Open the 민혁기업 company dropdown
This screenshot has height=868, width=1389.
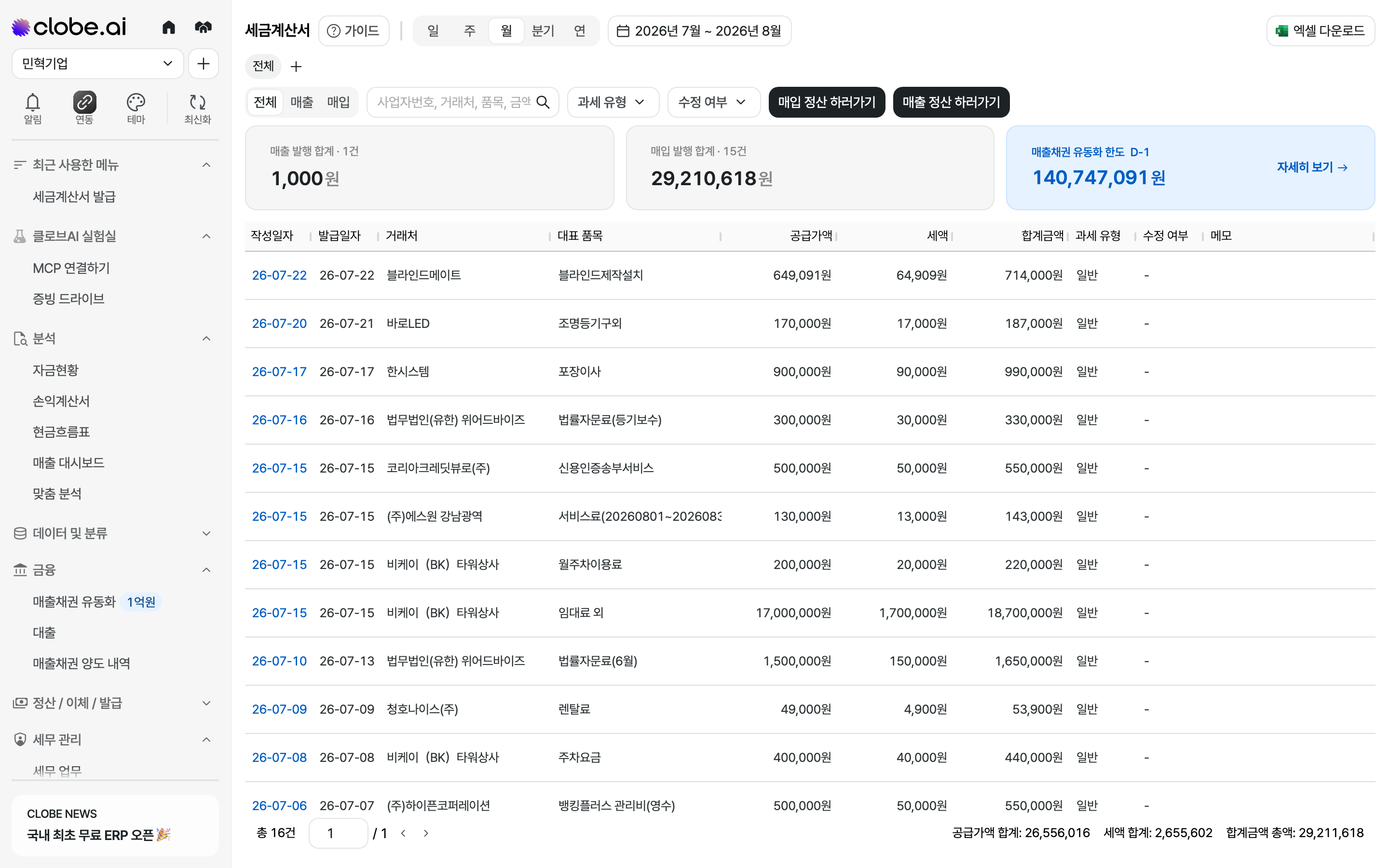(x=97, y=63)
